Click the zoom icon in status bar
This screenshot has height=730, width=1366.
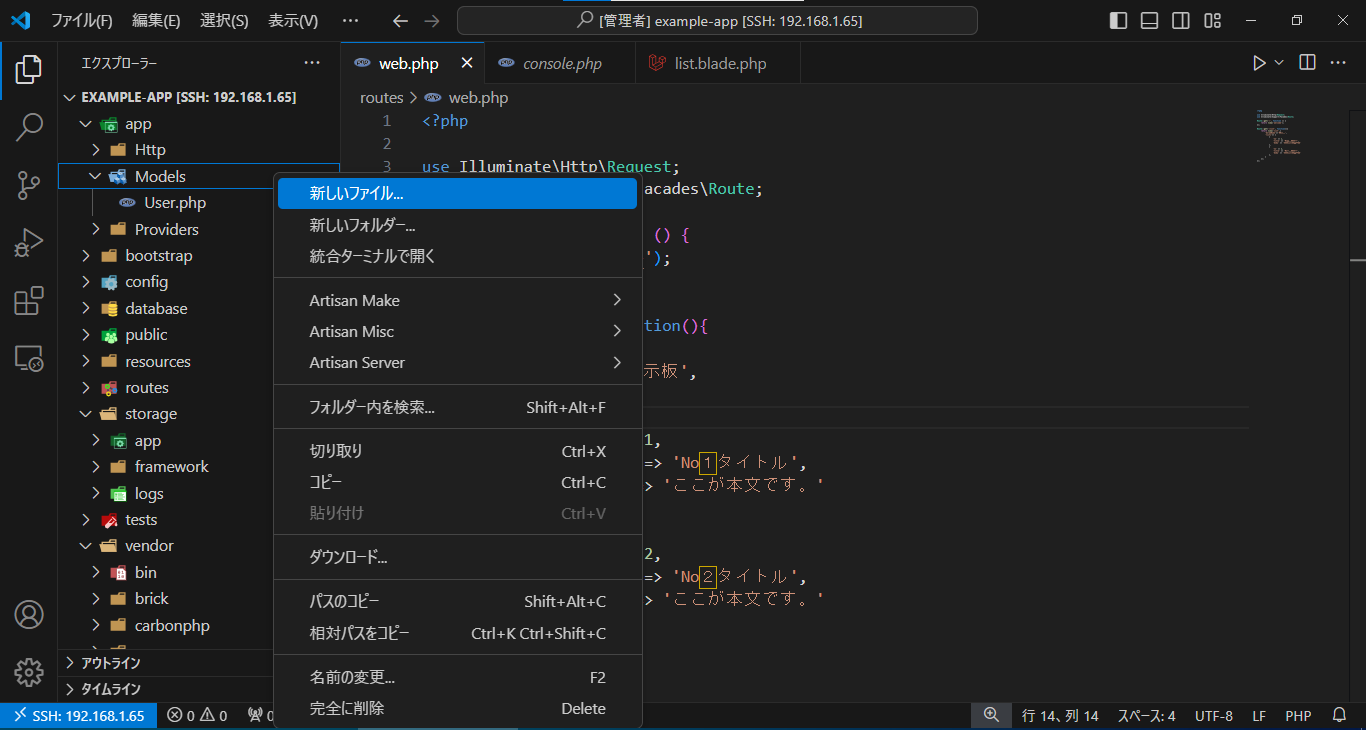[991, 716]
